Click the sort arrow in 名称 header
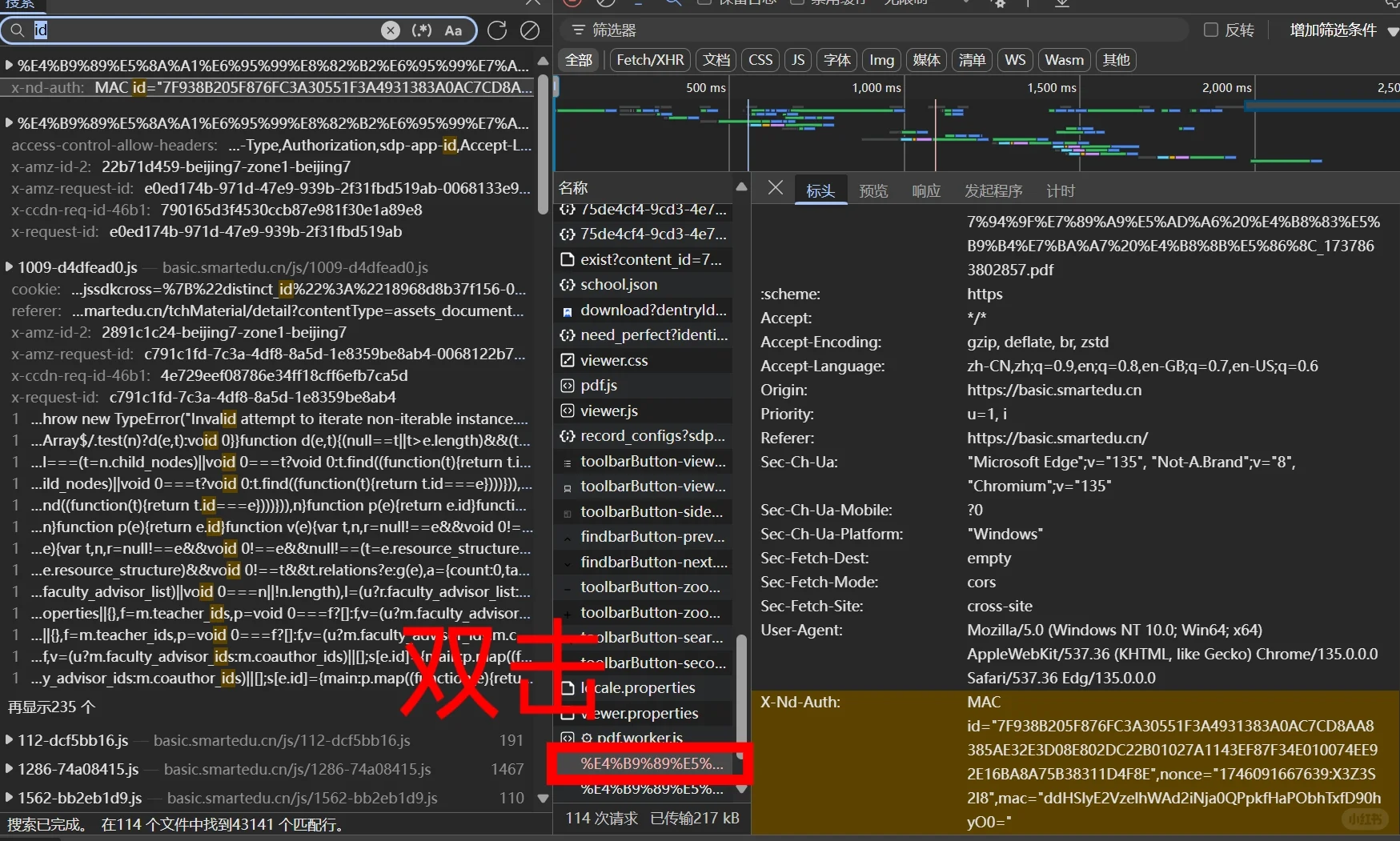This screenshot has height=841, width=1400. tap(741, 187)
